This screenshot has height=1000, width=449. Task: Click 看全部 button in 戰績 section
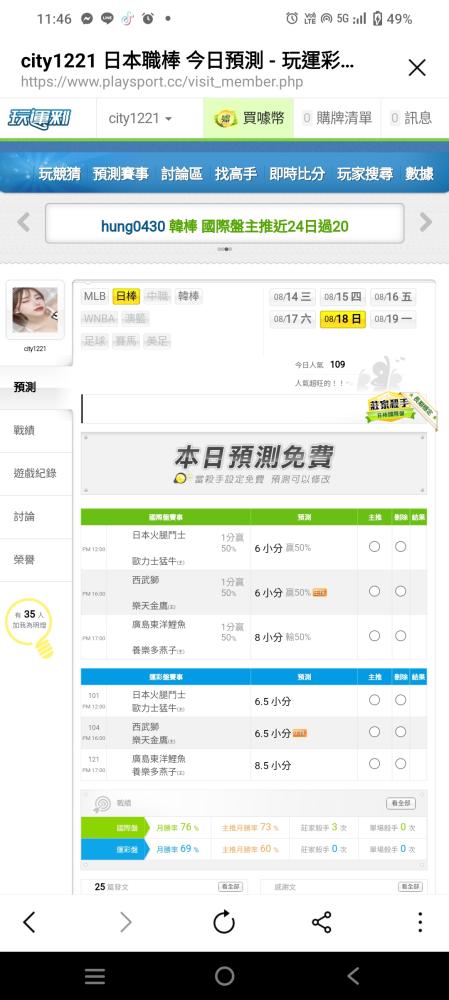[x=401, y=803]
